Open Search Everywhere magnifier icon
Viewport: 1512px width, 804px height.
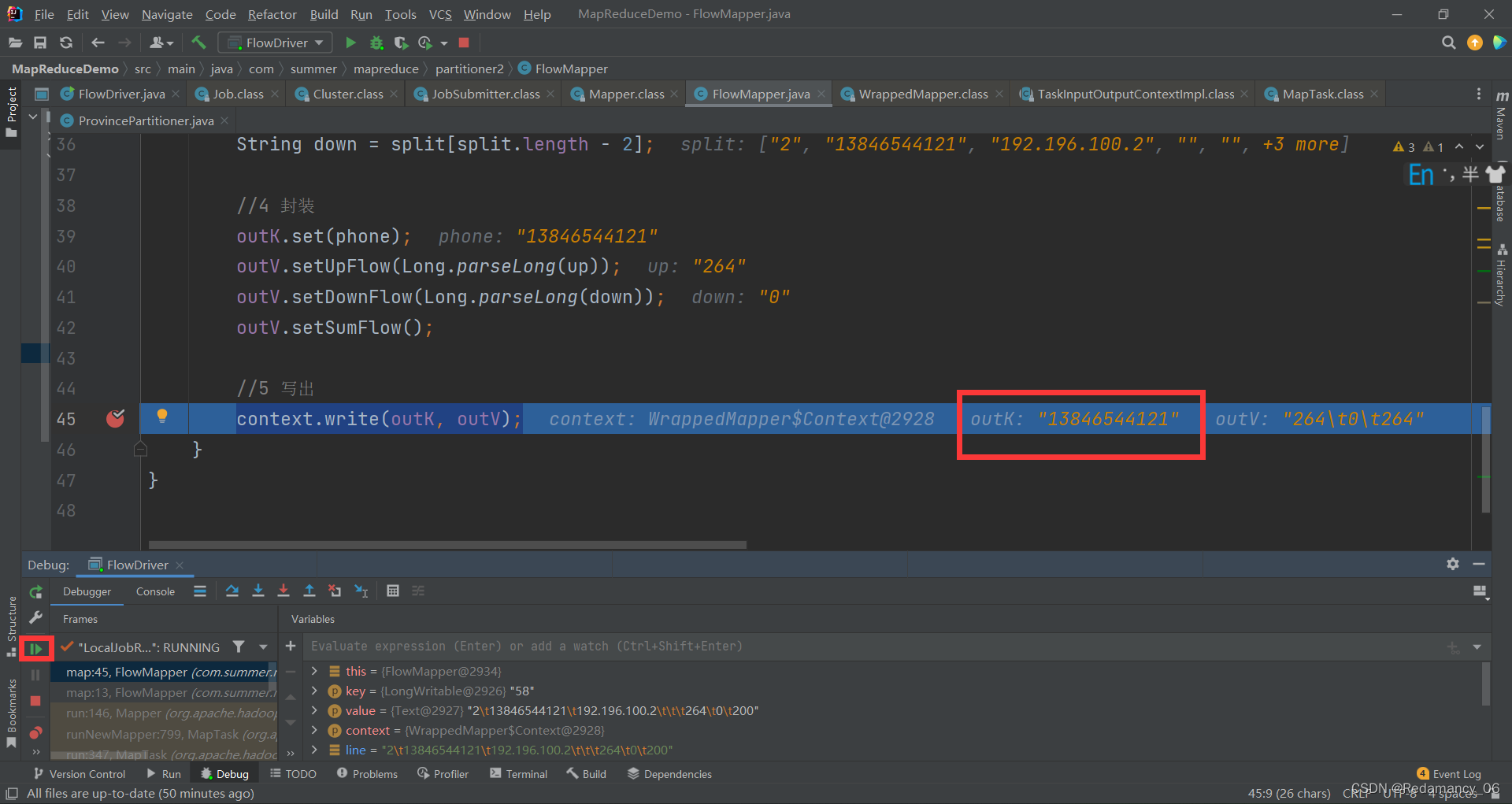(1448, 43)
